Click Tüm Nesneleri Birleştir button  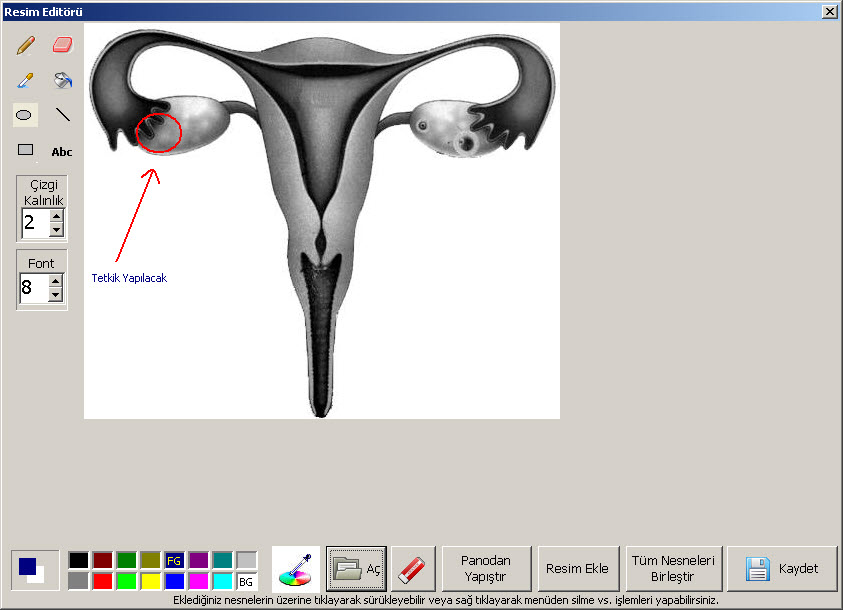tap(674, 569)
